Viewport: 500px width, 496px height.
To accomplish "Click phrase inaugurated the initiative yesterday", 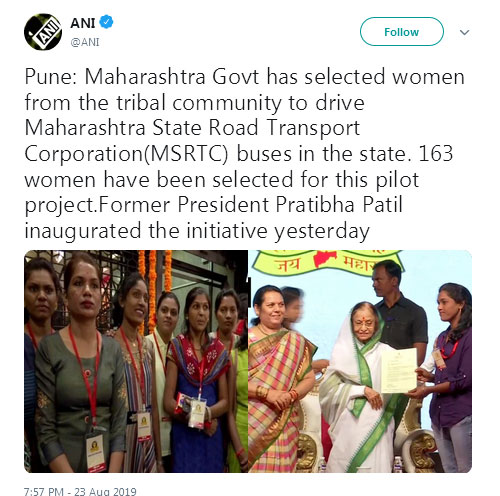I will (x=197, y=231).
